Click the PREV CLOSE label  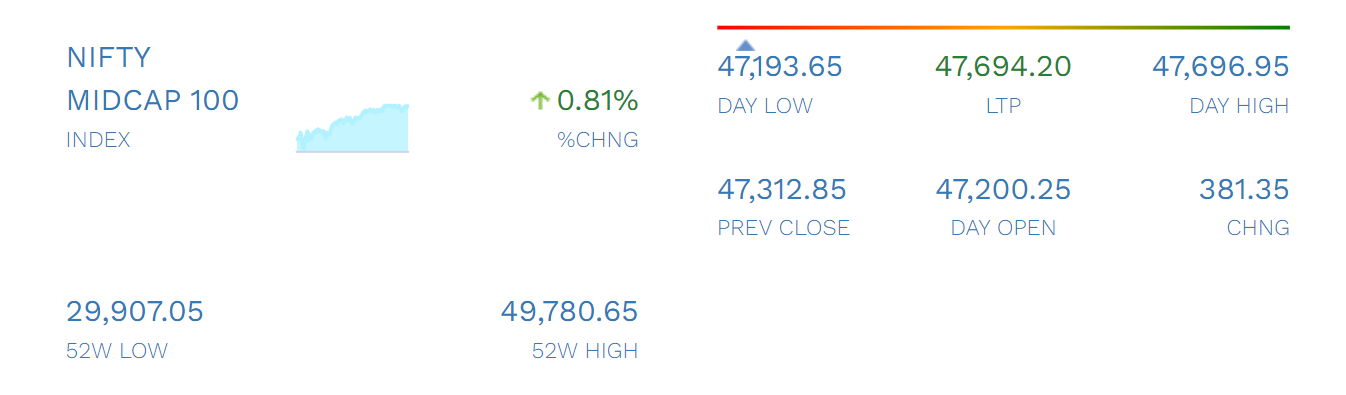784,228
